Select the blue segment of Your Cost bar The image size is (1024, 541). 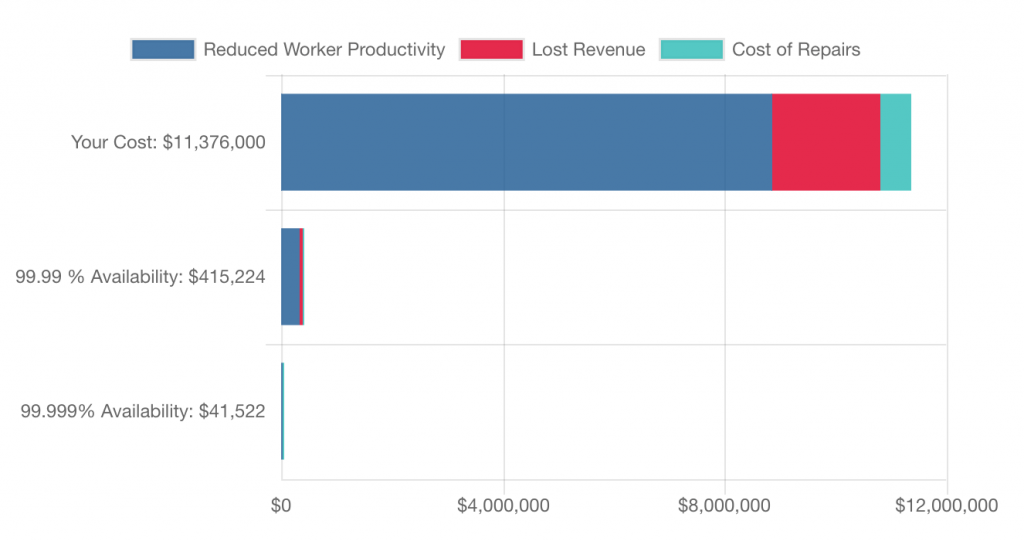pos(525,142)
